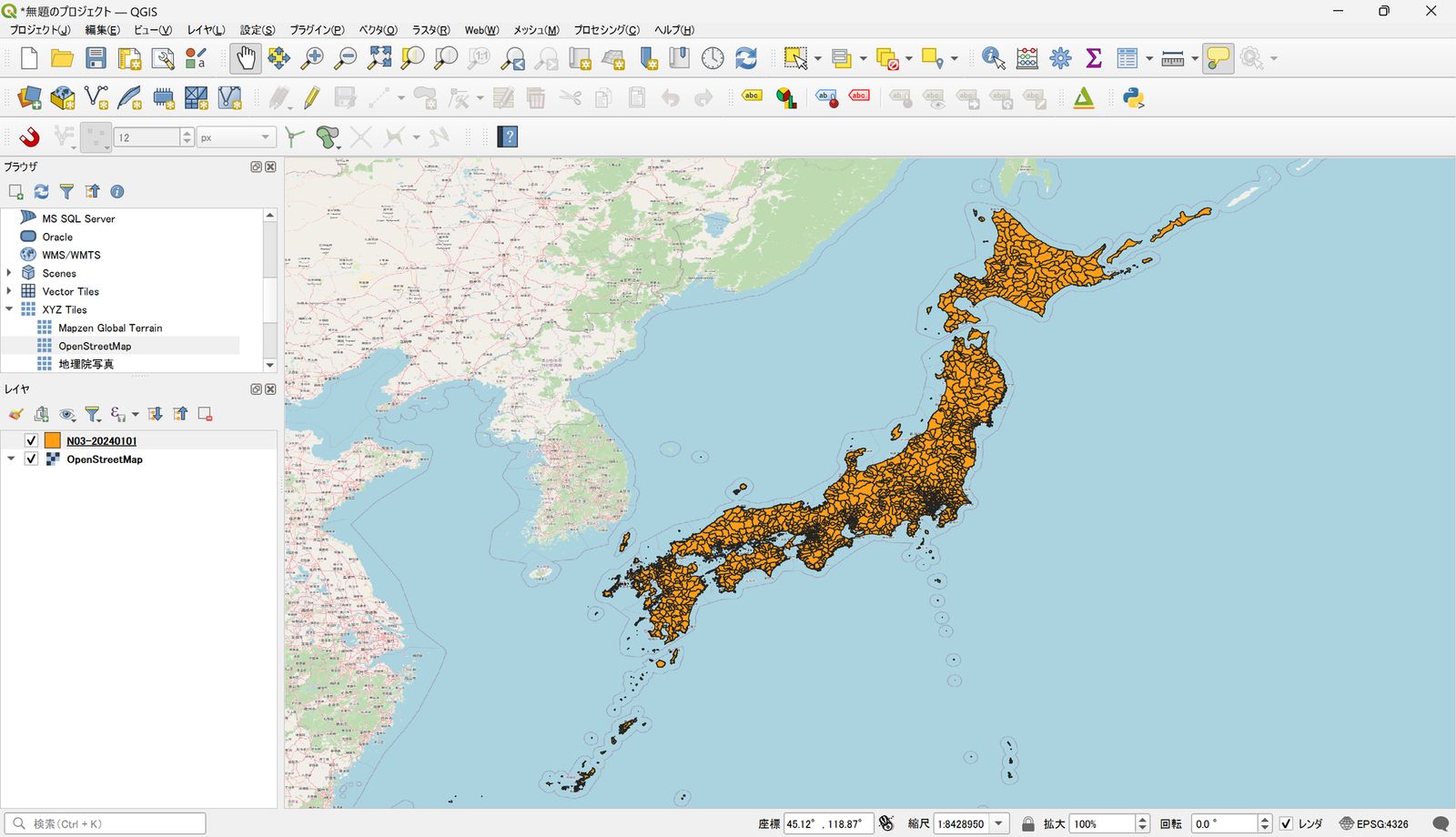Toggle visibility of N03-20240101 layer
Image resolution: width=1456 pixels, height=837 pixels.
click(31, 440)
